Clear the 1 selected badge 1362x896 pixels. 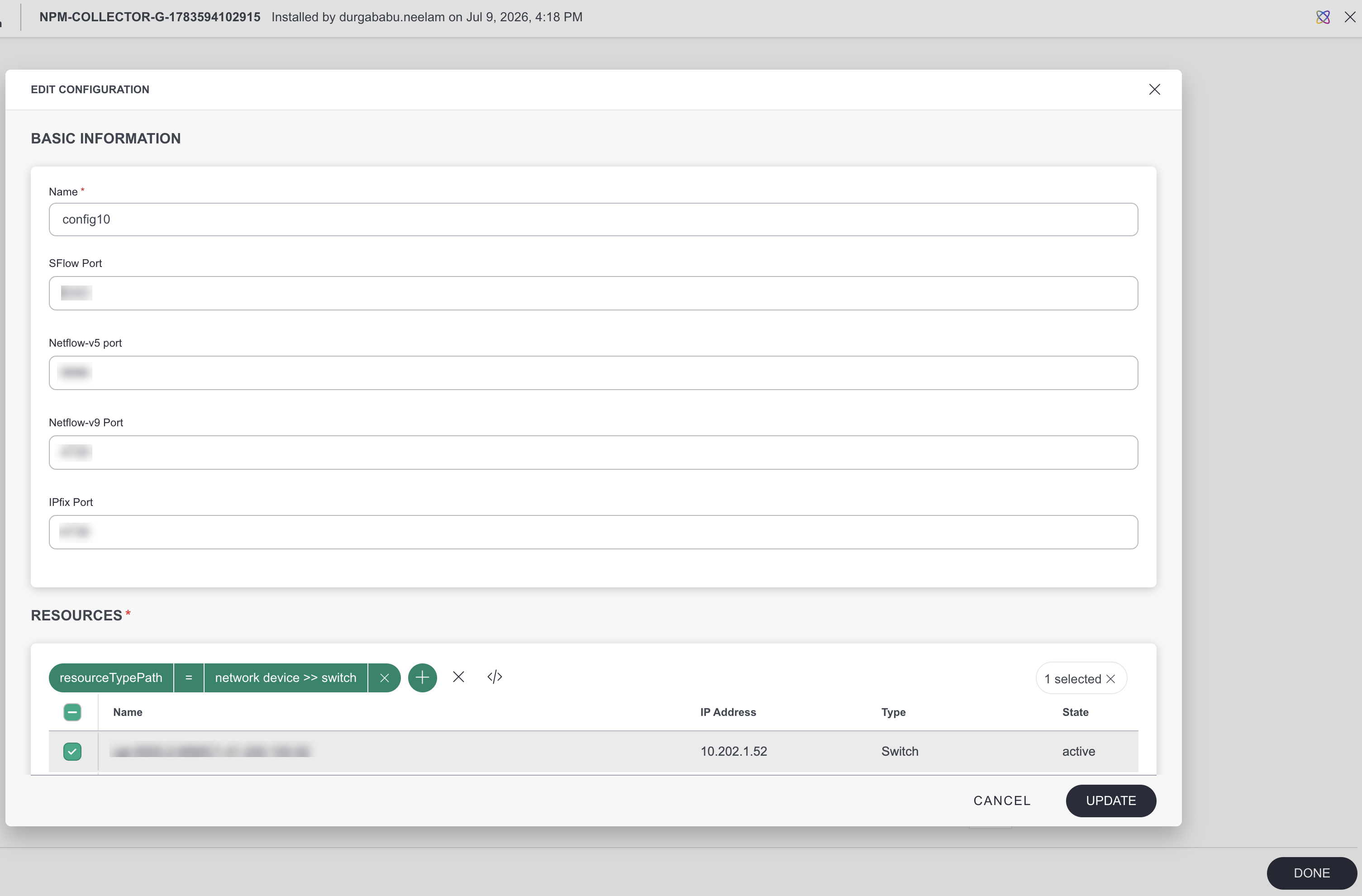click(x=1111, y=679)
